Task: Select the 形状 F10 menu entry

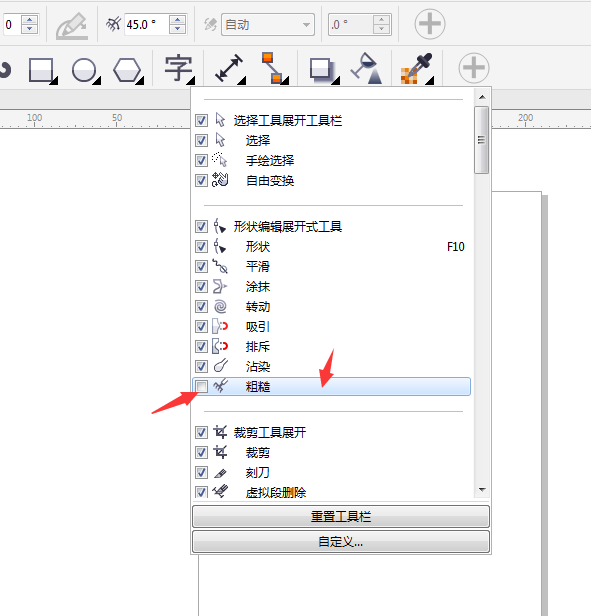Action: pos(331,246)
